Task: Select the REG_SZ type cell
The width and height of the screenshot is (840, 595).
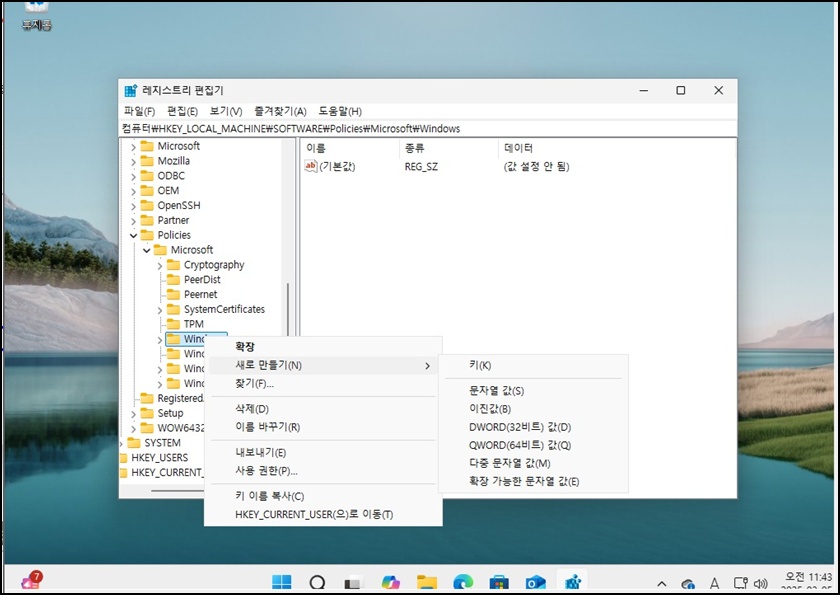Action: 421,167
